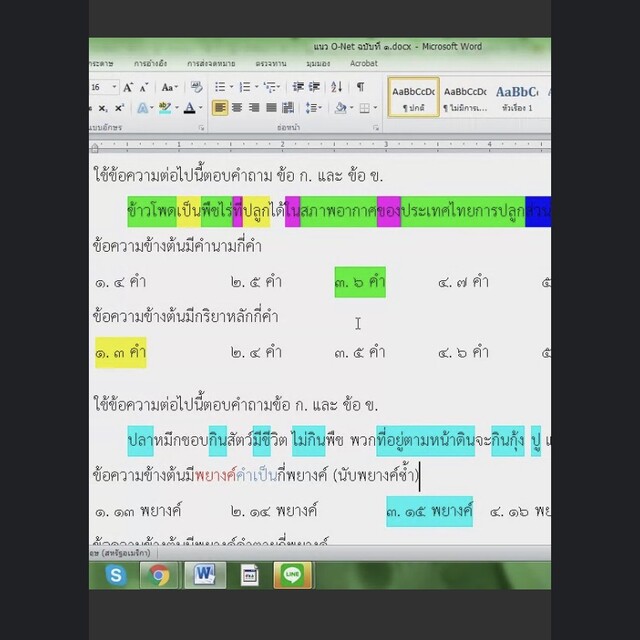
Task: Click the Clear Formatting icon
Action: click(x=194, y=88)
